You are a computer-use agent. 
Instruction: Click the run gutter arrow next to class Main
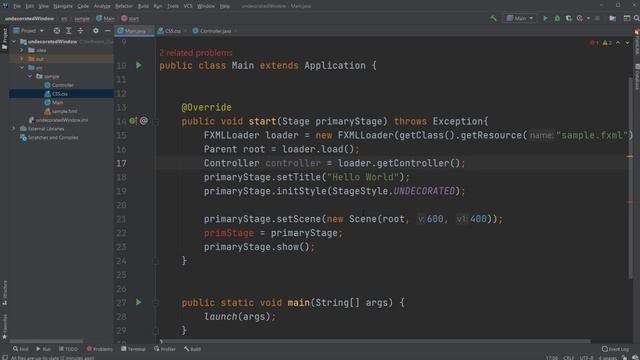[139, 65]
